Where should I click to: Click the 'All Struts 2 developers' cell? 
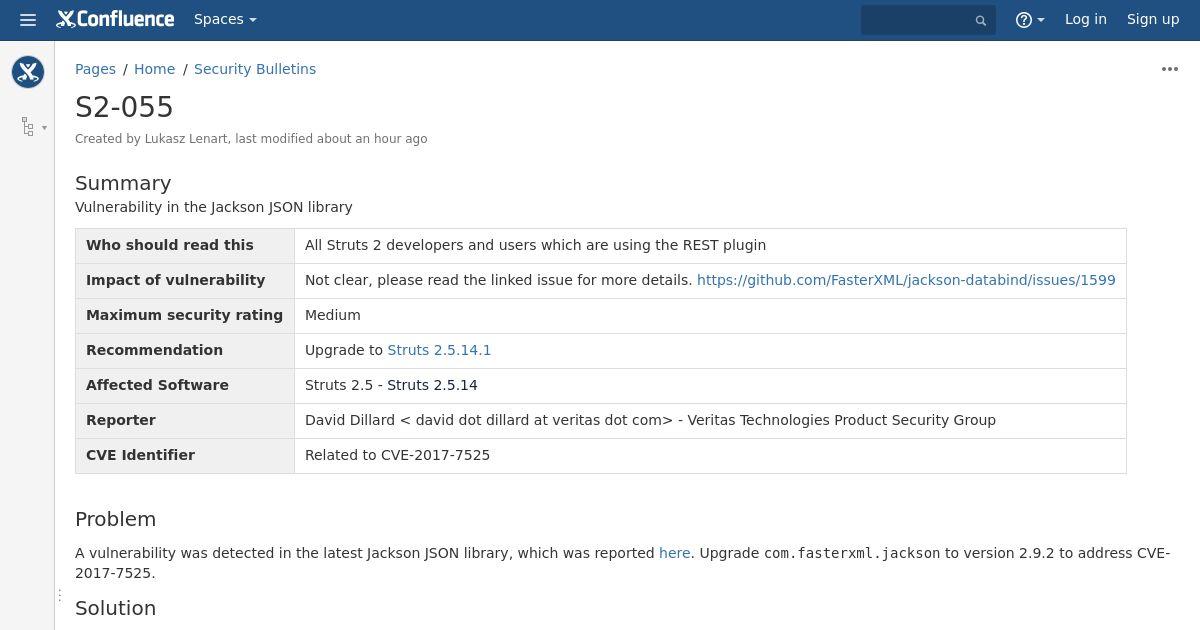(710, 246)
